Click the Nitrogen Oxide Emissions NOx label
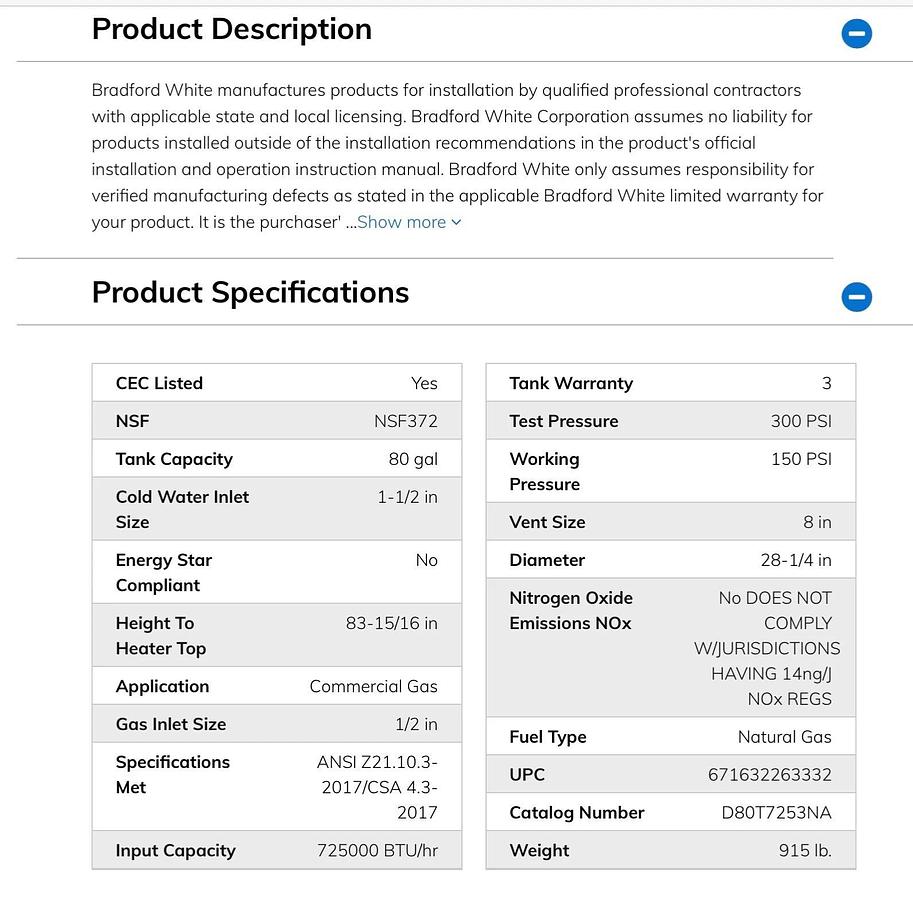913x900 pixels. (x=571, y=610)
